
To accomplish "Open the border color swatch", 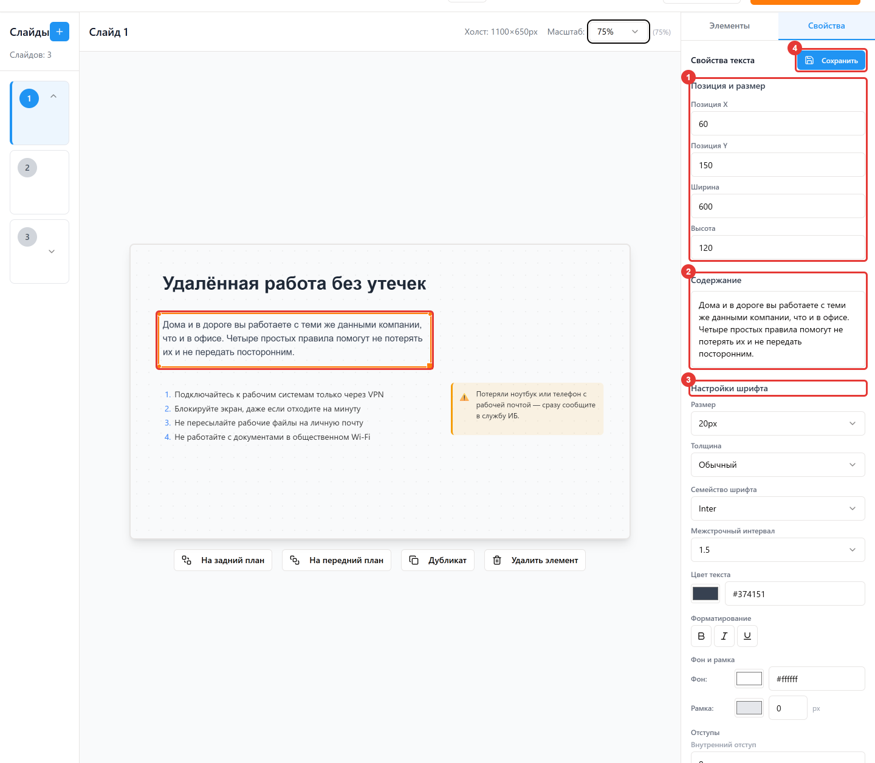I will (x=749, y=708).
